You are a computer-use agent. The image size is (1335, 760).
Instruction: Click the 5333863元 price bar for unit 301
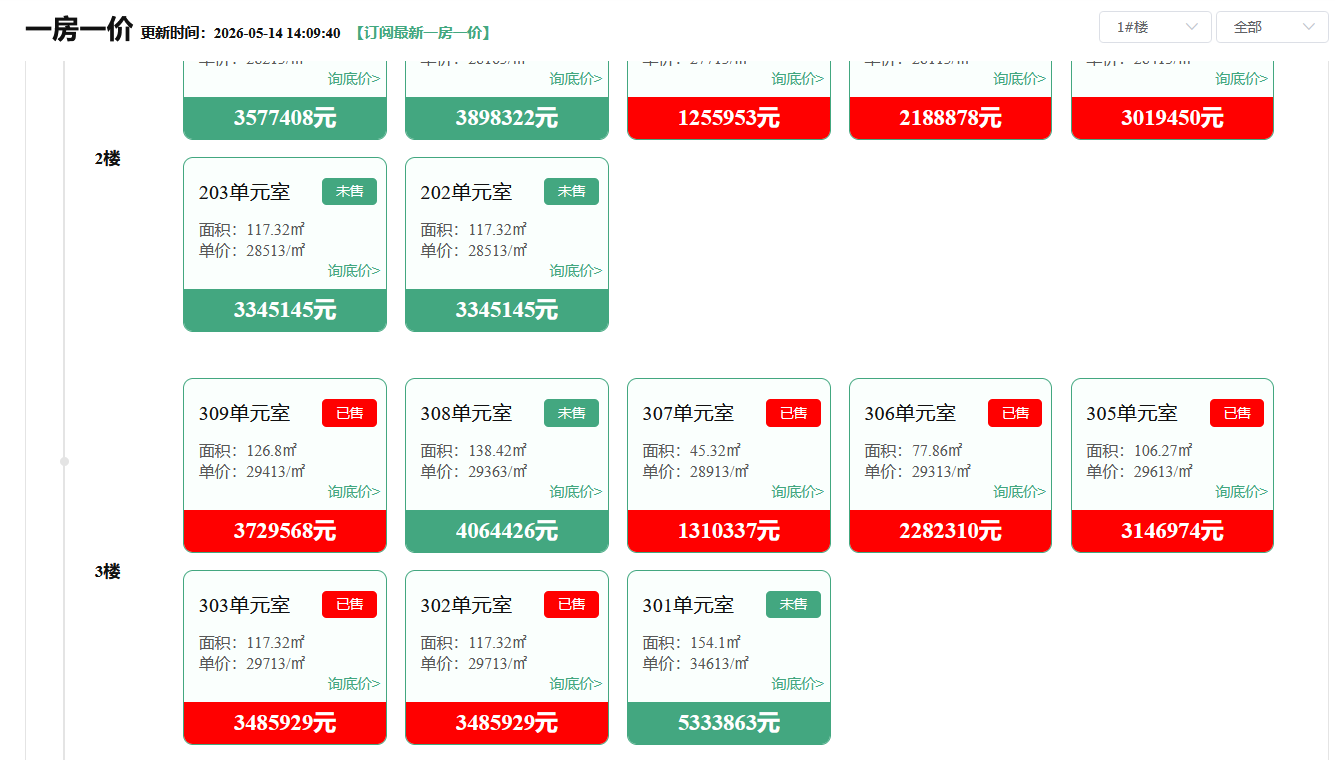point(729,723)
